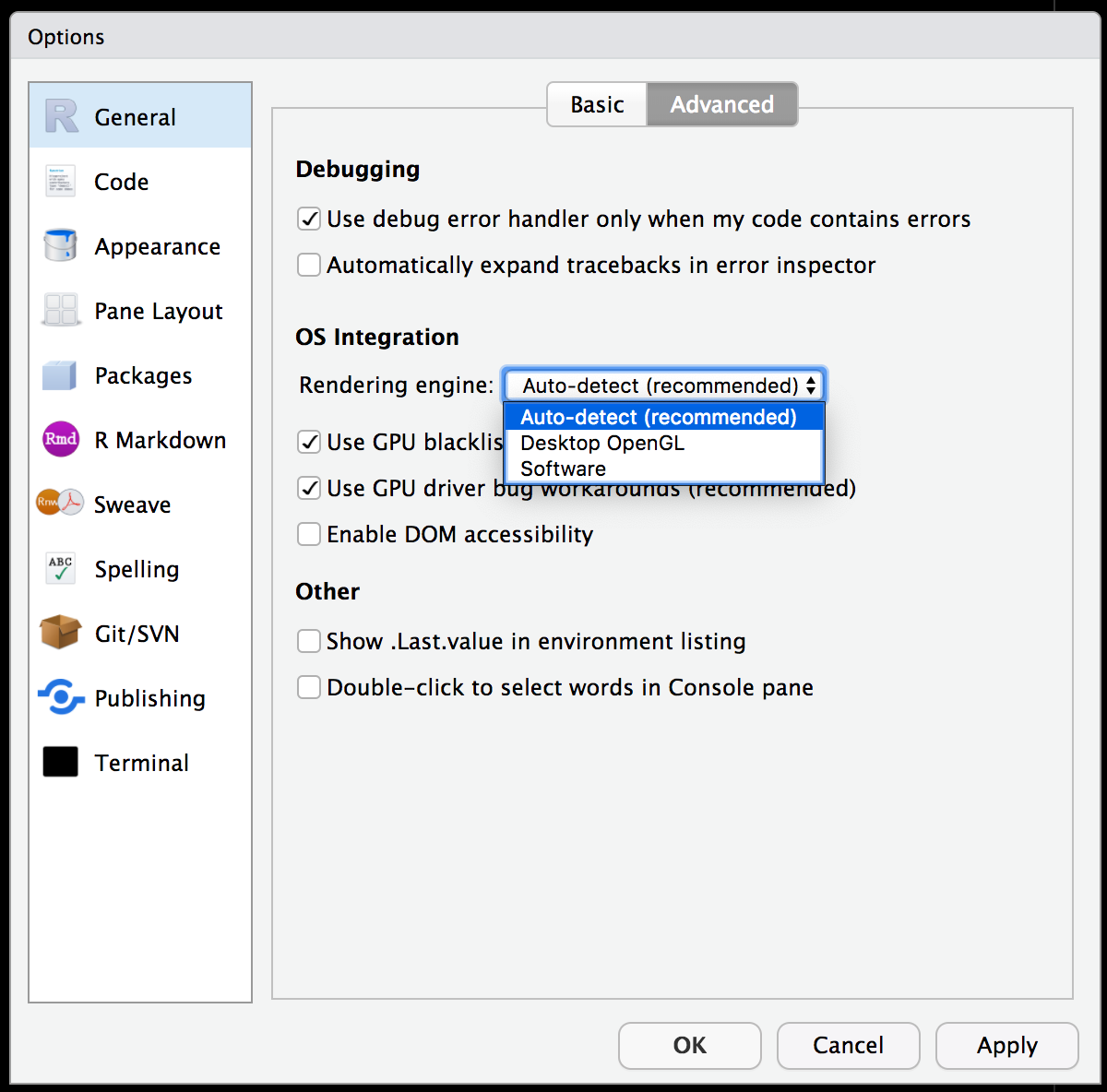Open the Spelling ABC check icon
The image size is (1107, 1092).
pos(61,569)
